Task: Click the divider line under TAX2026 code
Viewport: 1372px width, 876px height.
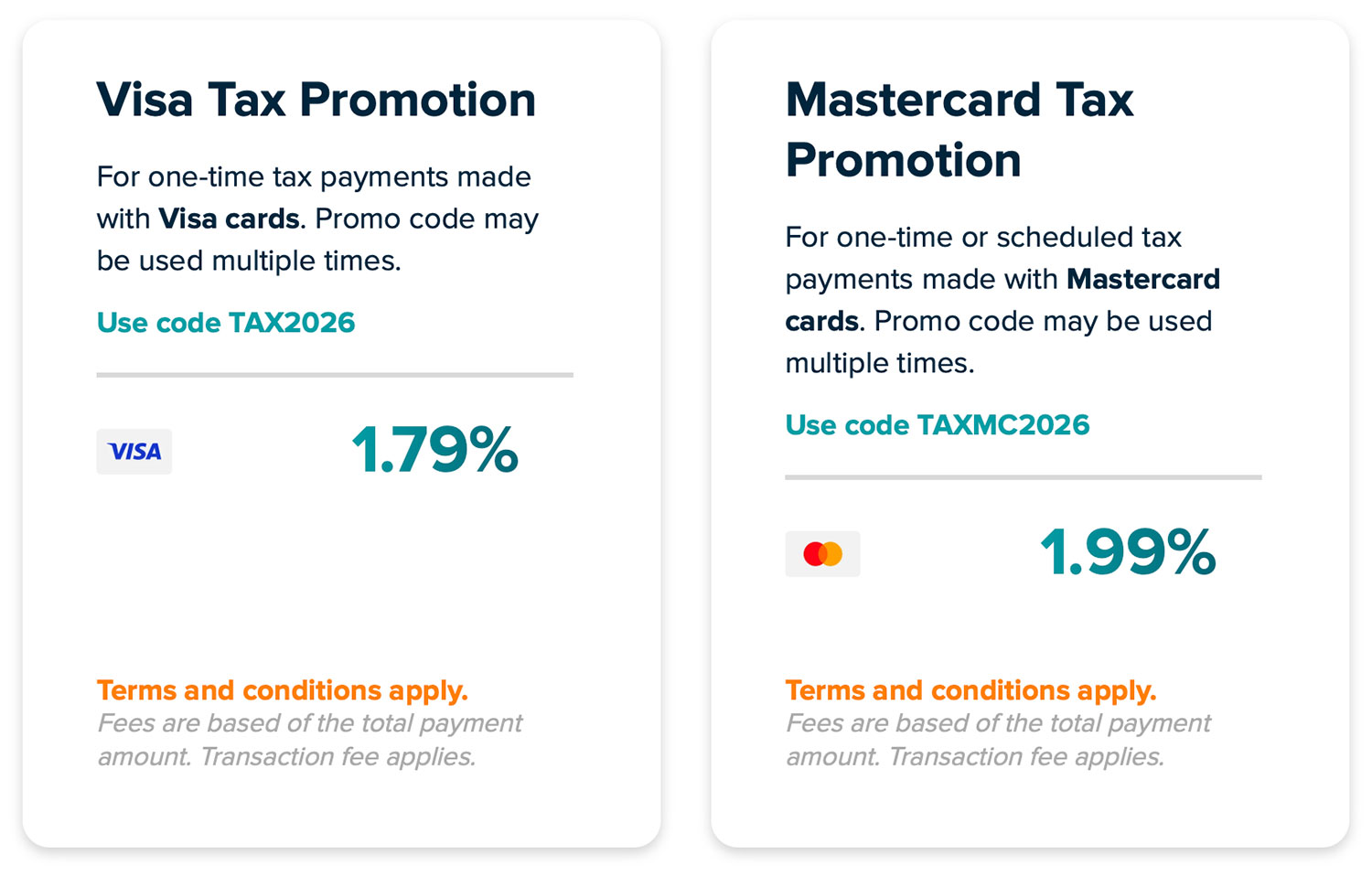Action: click(x=335, y=375)
